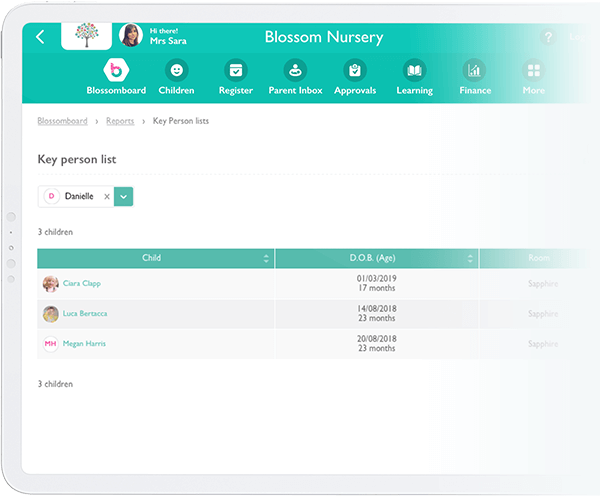The image size is (600, 496).
Task: Select the Blossomboard menu label
Action: [116, 90]
